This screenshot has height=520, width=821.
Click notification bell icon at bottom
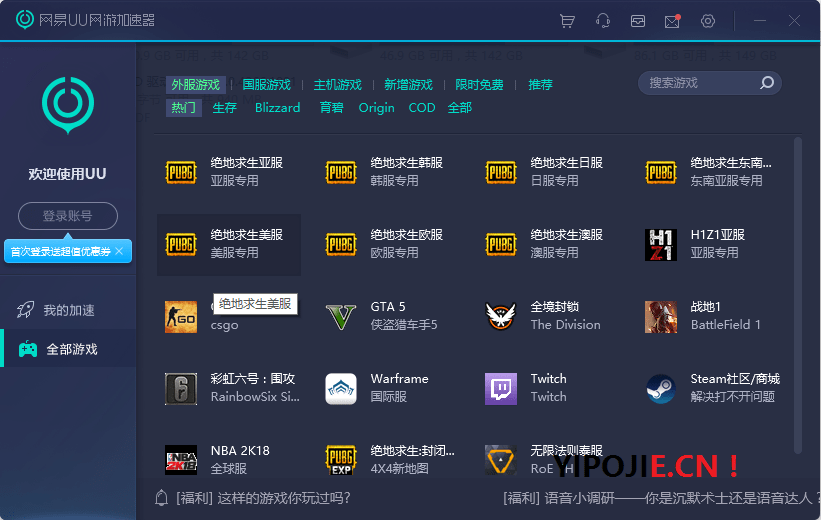[162, 498]
